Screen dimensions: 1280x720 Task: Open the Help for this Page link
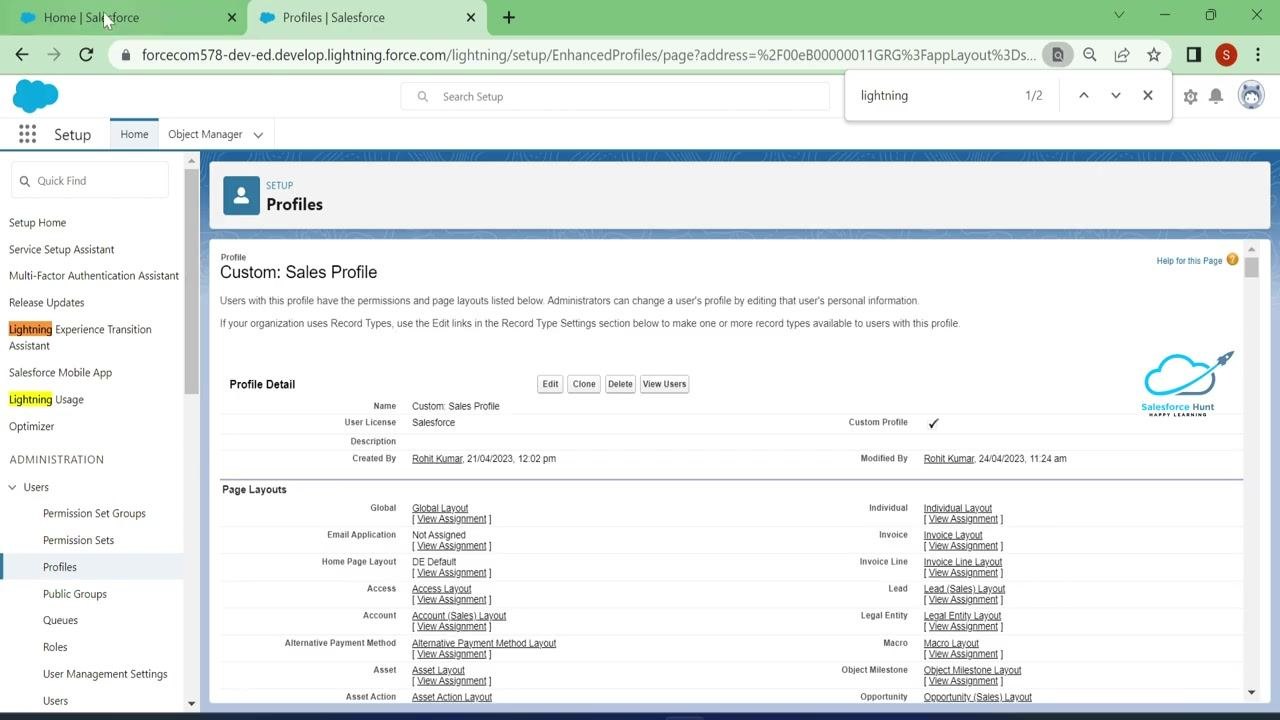tap(1189, 261)
